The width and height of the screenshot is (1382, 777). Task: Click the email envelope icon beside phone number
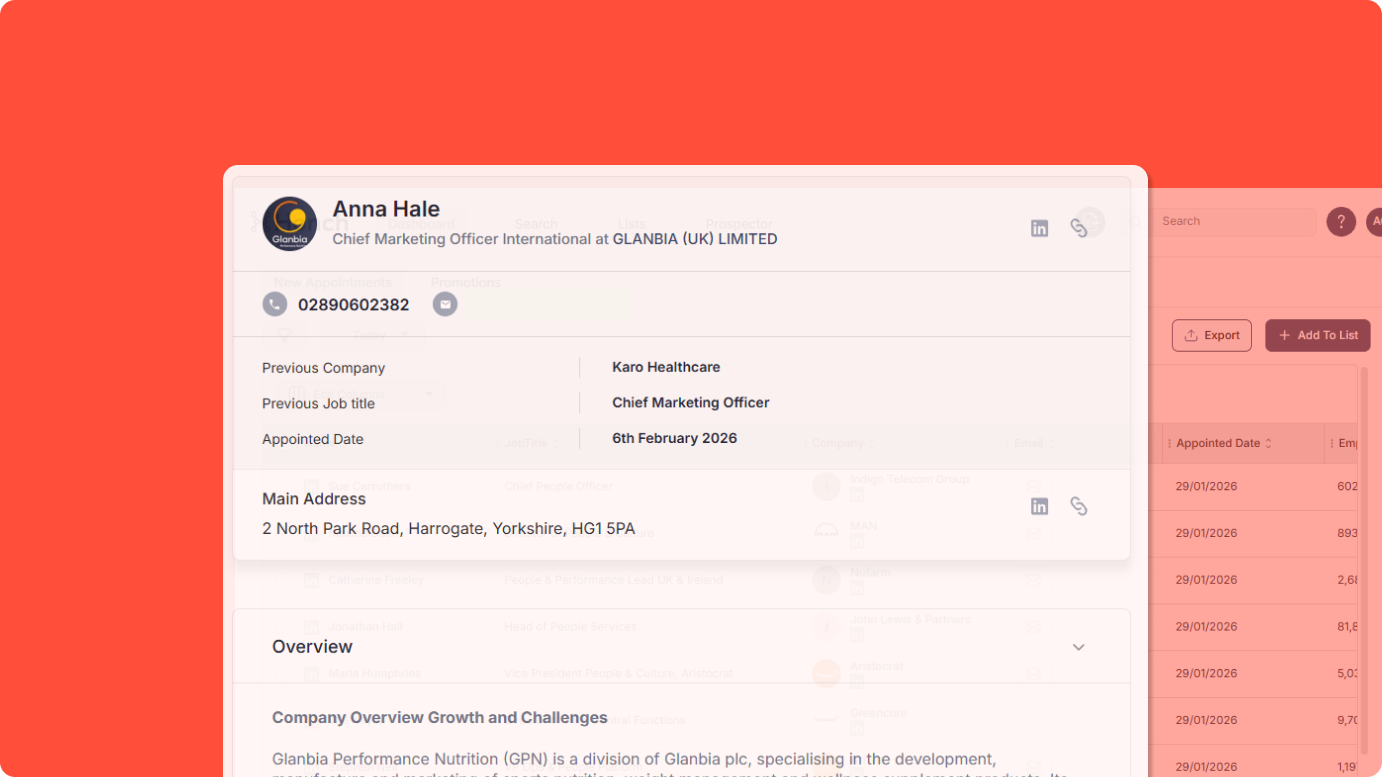[445, 304]
